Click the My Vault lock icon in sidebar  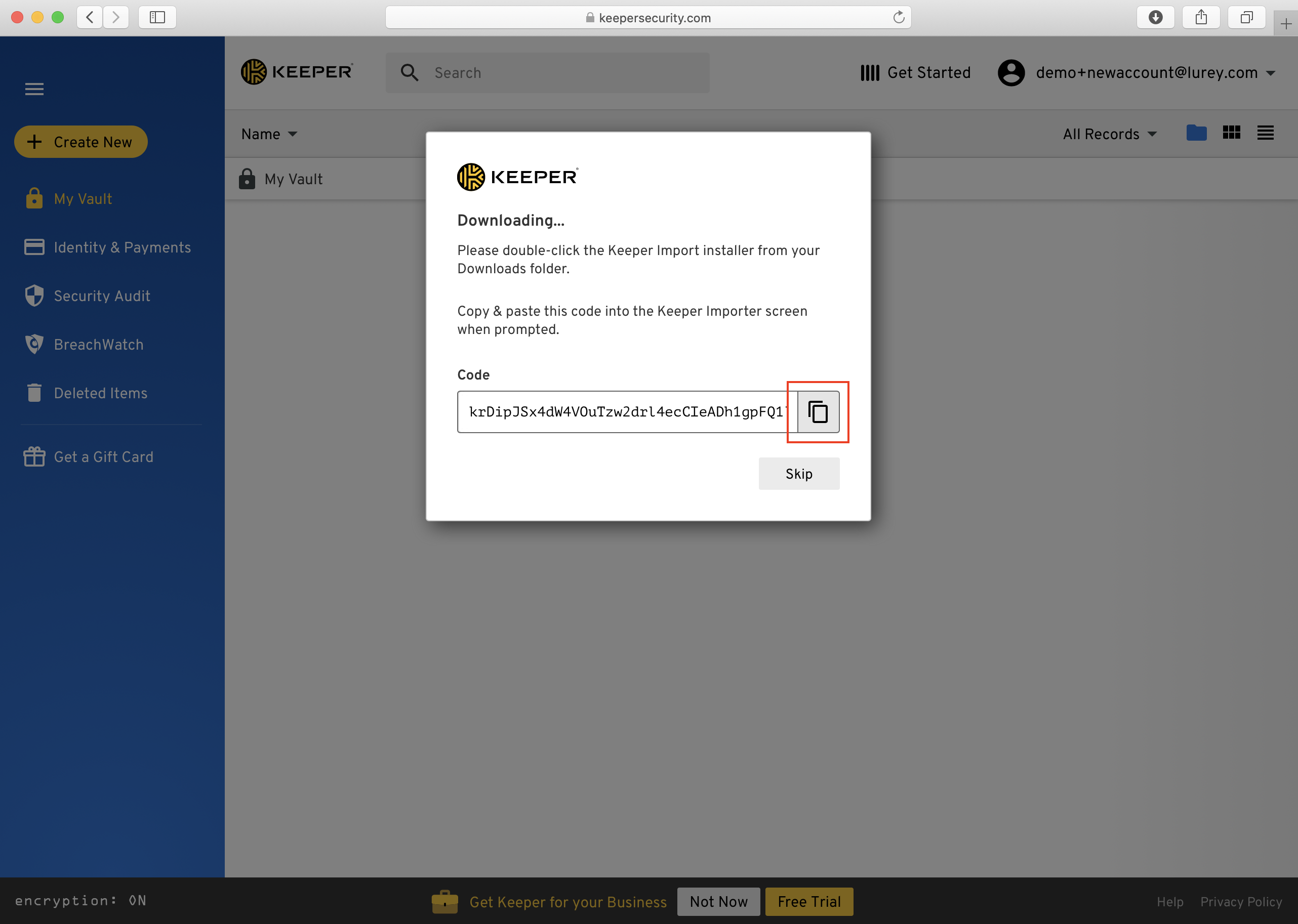(x=34, y=198)
